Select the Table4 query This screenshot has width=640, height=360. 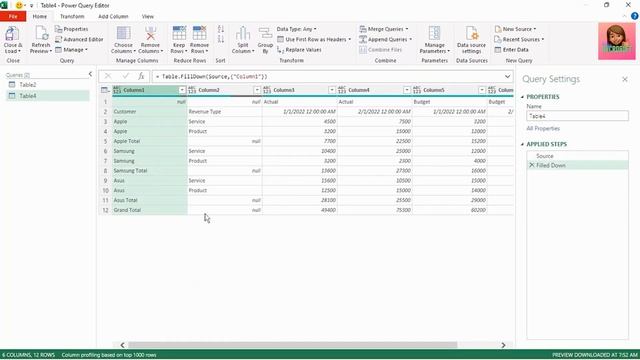tap(48, 96)
